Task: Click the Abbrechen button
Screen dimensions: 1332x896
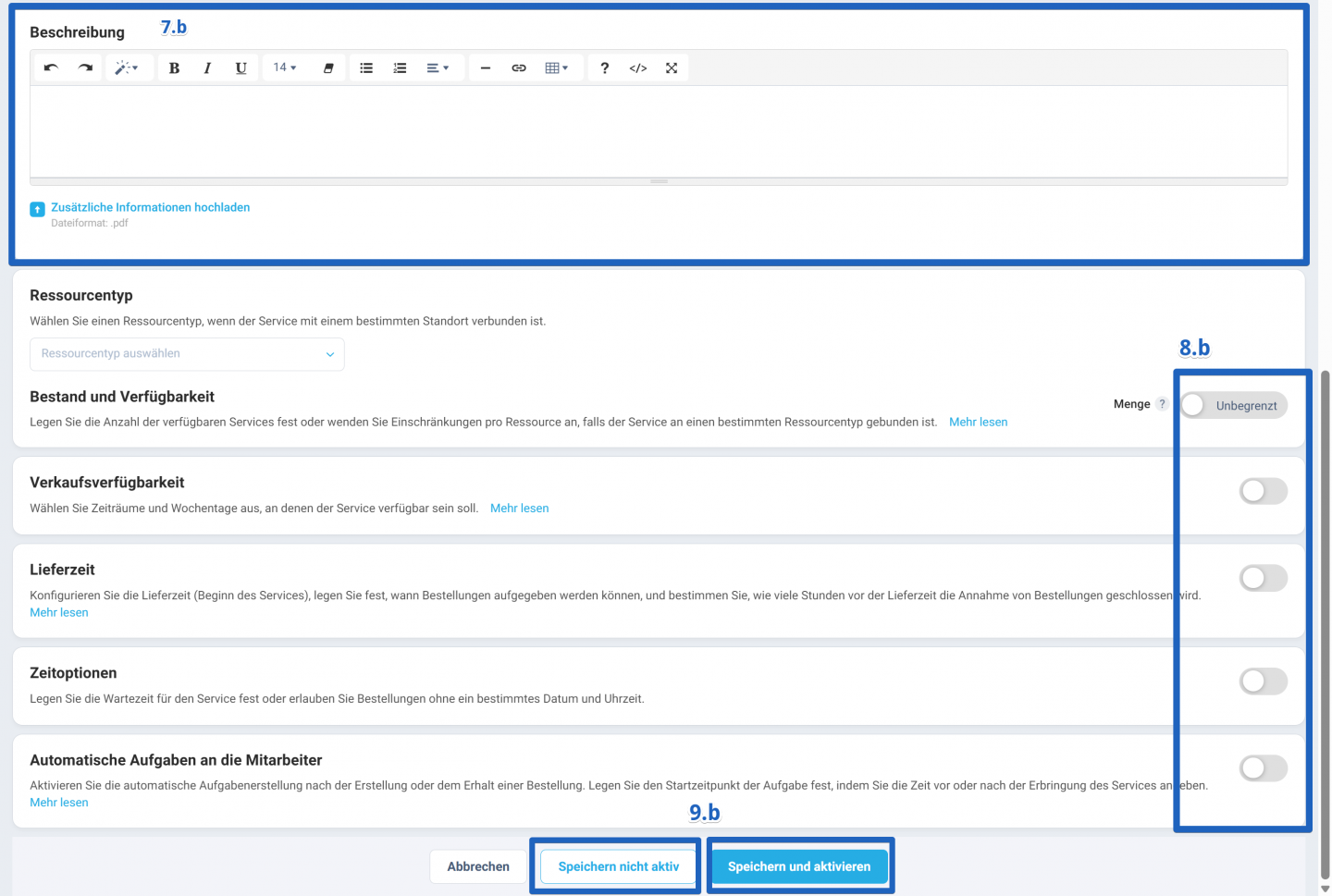Action: tap(478, 866)
